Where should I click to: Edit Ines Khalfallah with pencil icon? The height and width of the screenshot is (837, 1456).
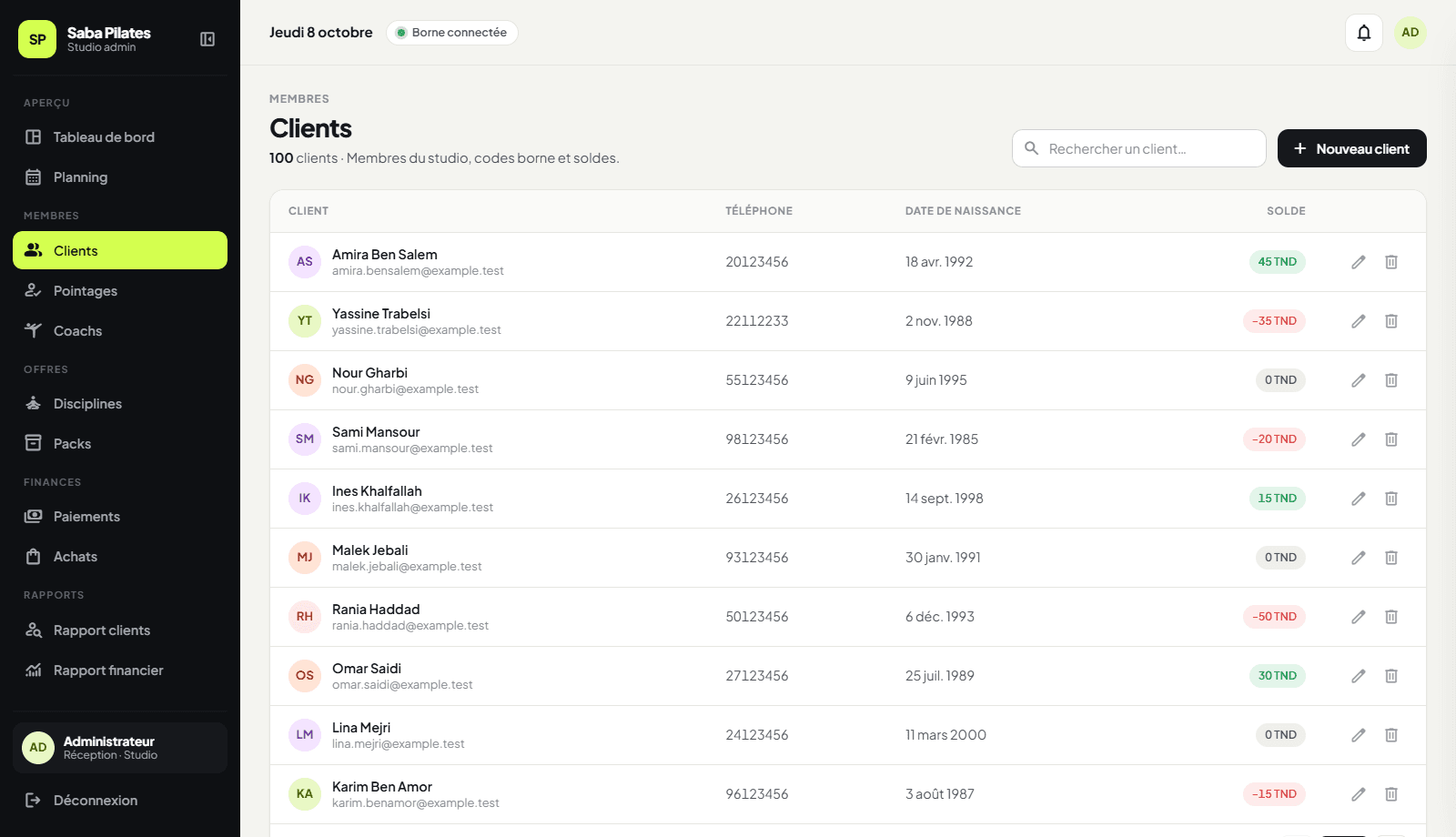[1359, 499]
